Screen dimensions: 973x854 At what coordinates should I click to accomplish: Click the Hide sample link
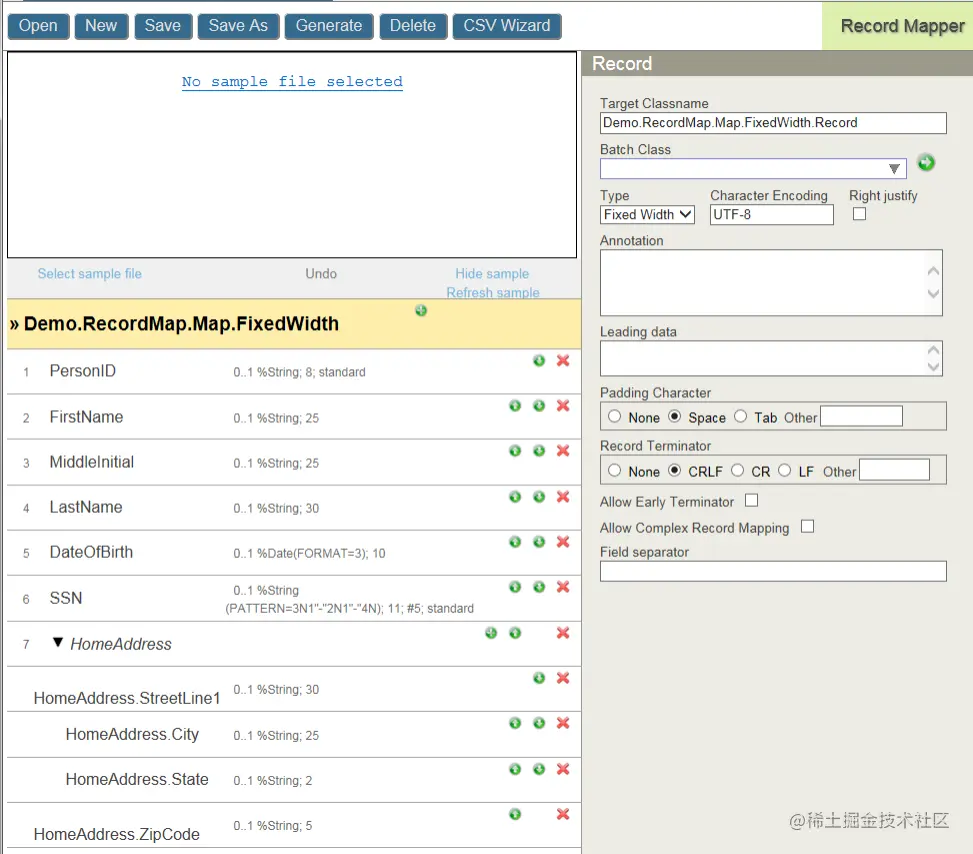click(492, 274)
